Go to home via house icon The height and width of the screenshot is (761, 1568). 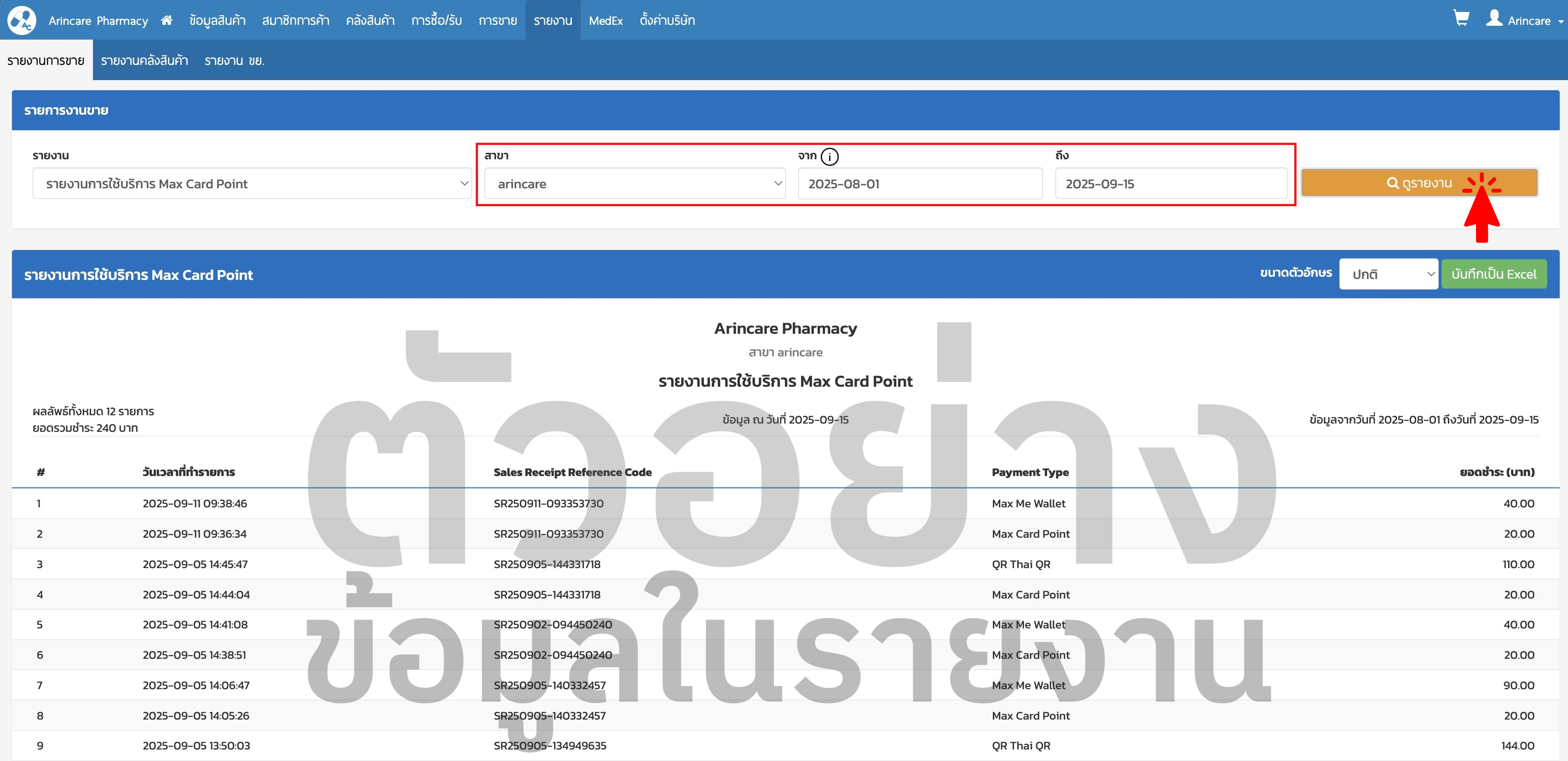[167, 20]
